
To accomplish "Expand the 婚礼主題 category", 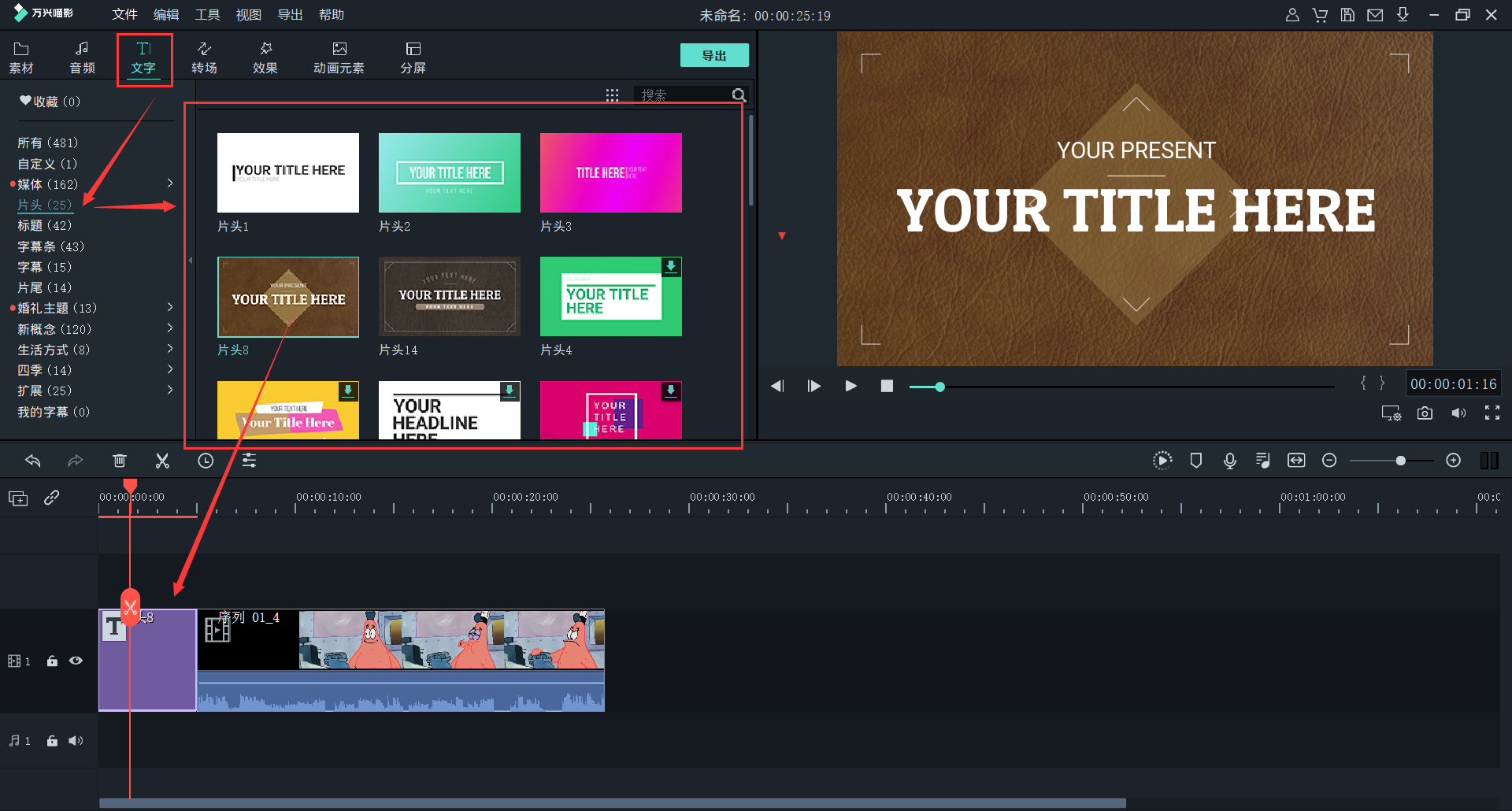I will (x=170, y=308).
